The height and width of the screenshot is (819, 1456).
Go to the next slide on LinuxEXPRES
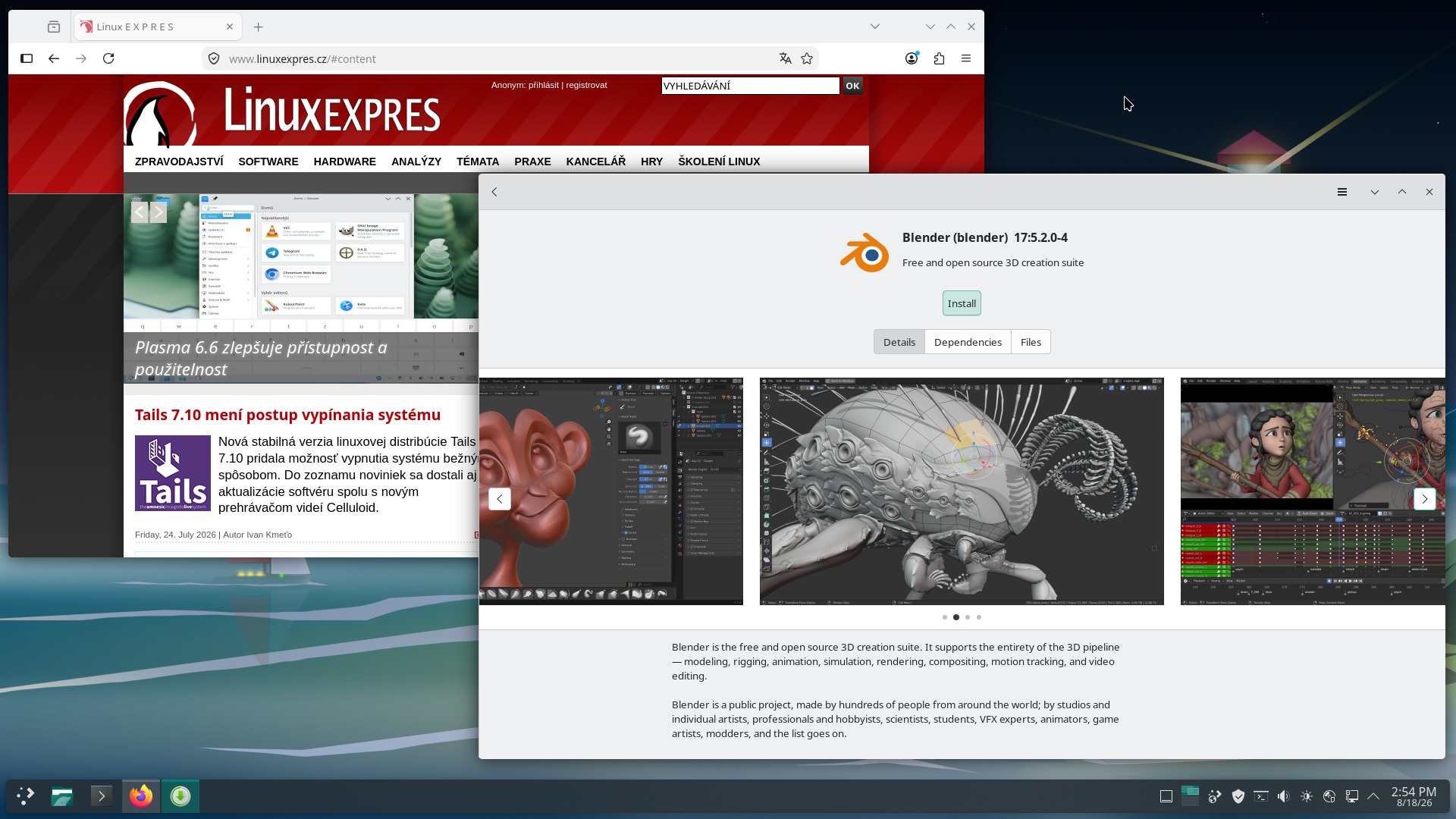(x=158, y=212)
